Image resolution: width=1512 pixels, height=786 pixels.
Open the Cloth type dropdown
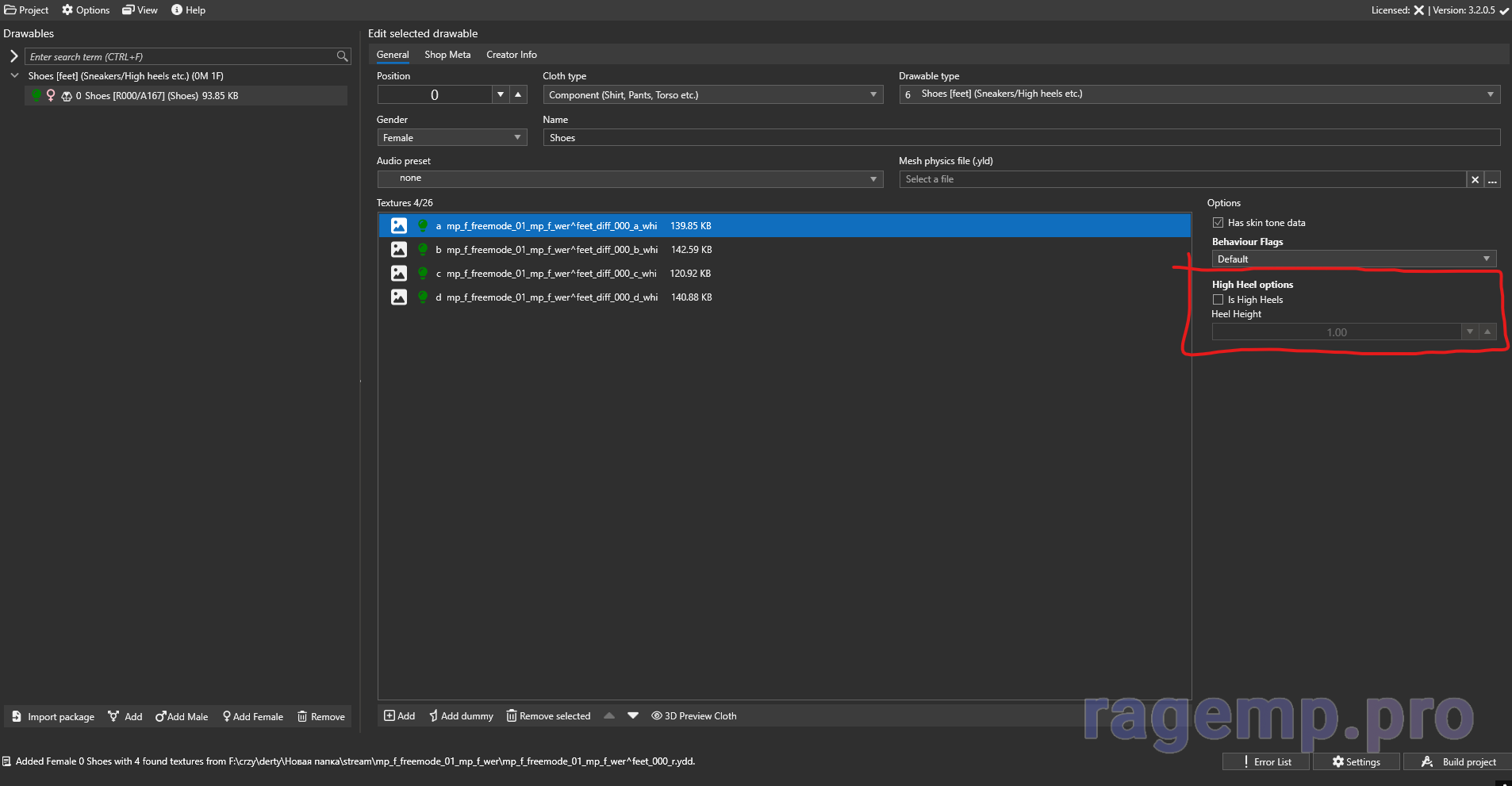712,95
